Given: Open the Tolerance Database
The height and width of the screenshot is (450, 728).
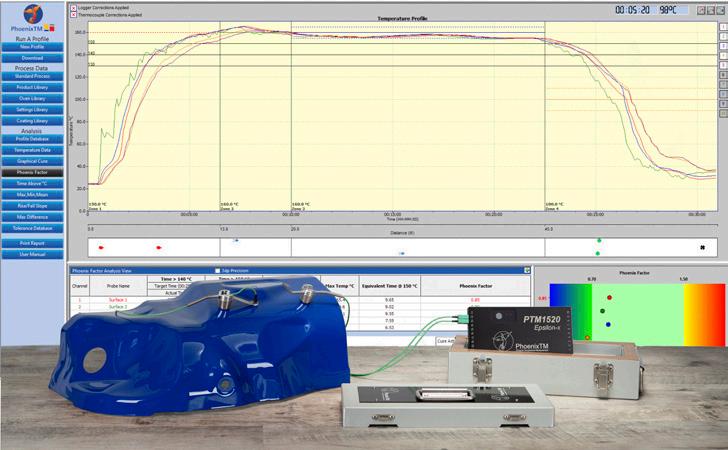Looking at the screenshot, I should click(x=32, y=228).
